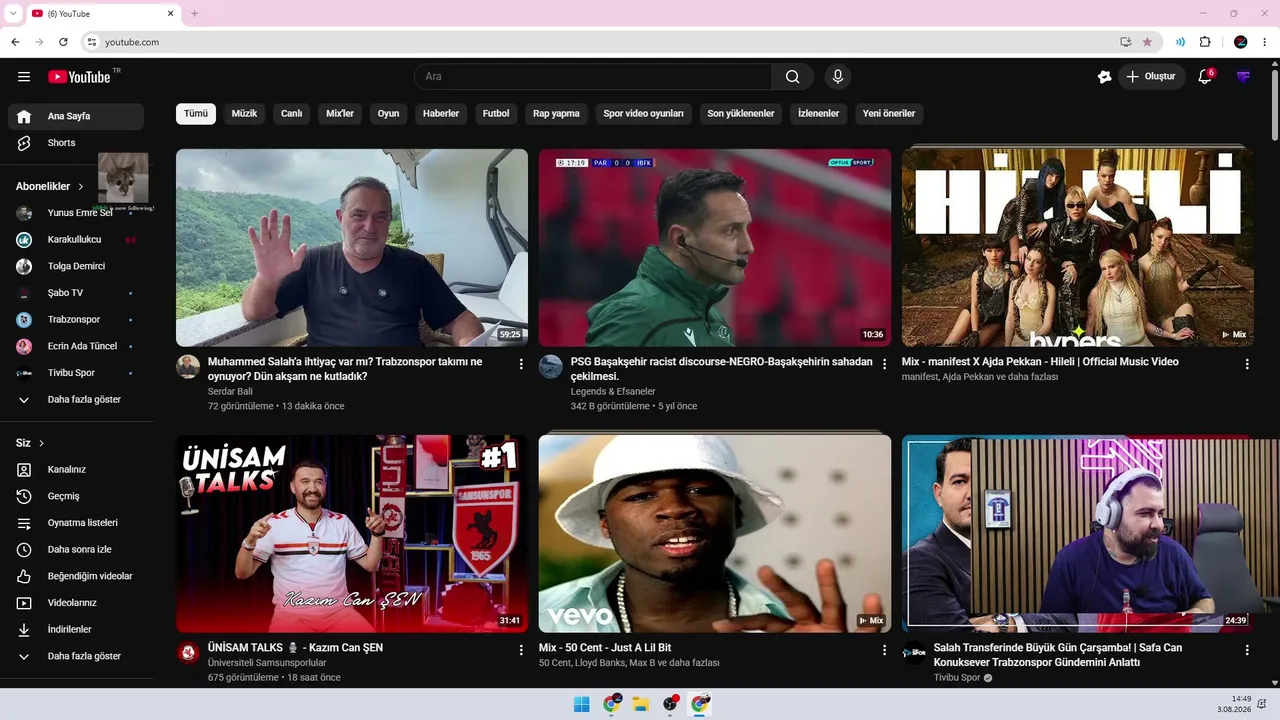Go back in the browser
This screenshot has width=1280, height=720.
(x=15, y=42)
